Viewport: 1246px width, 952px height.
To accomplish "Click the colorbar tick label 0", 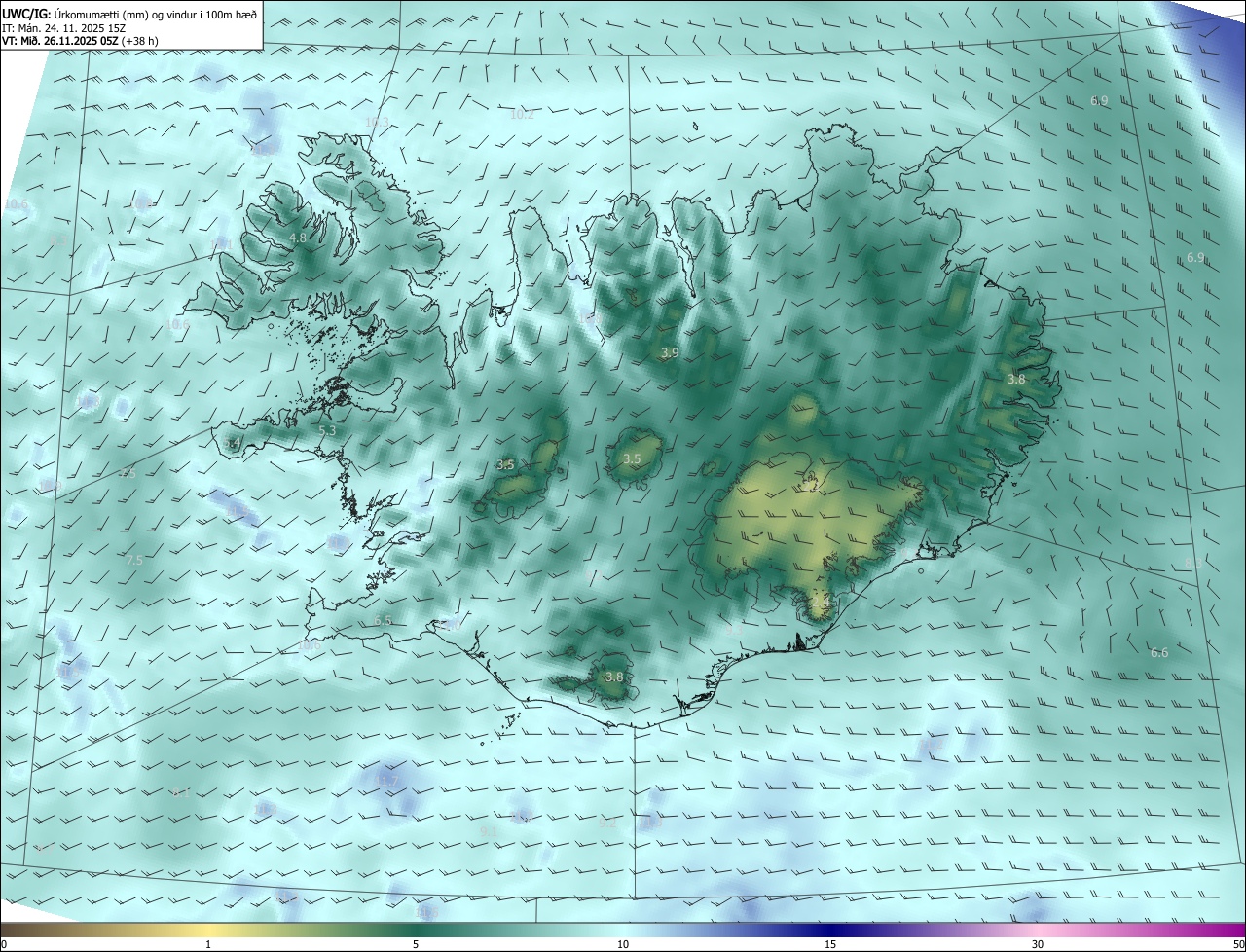I will pyautogui.click(x=4, y=944).
